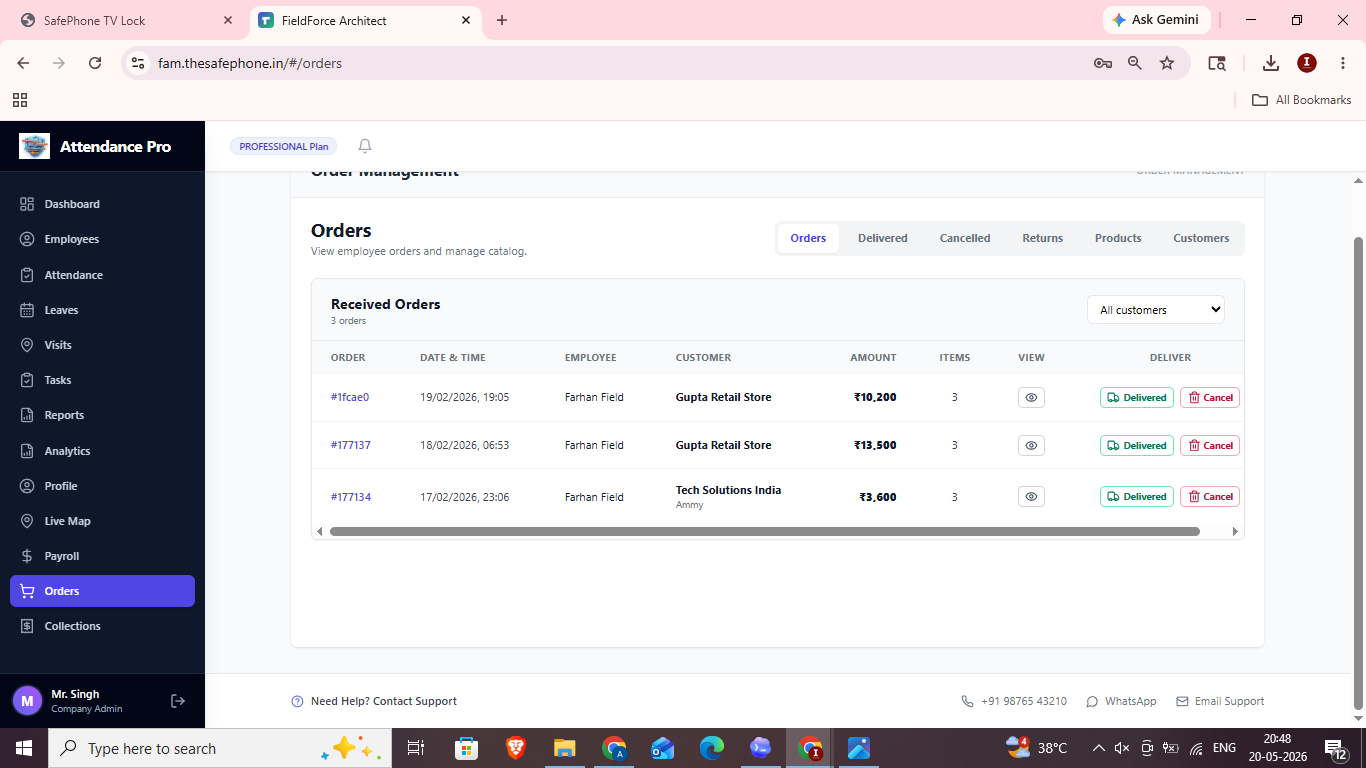This screenshot has height=768, width=1366.
Task: Open File Explorer from taskbar
Action: pyautogui.click(x=564, y=748)
